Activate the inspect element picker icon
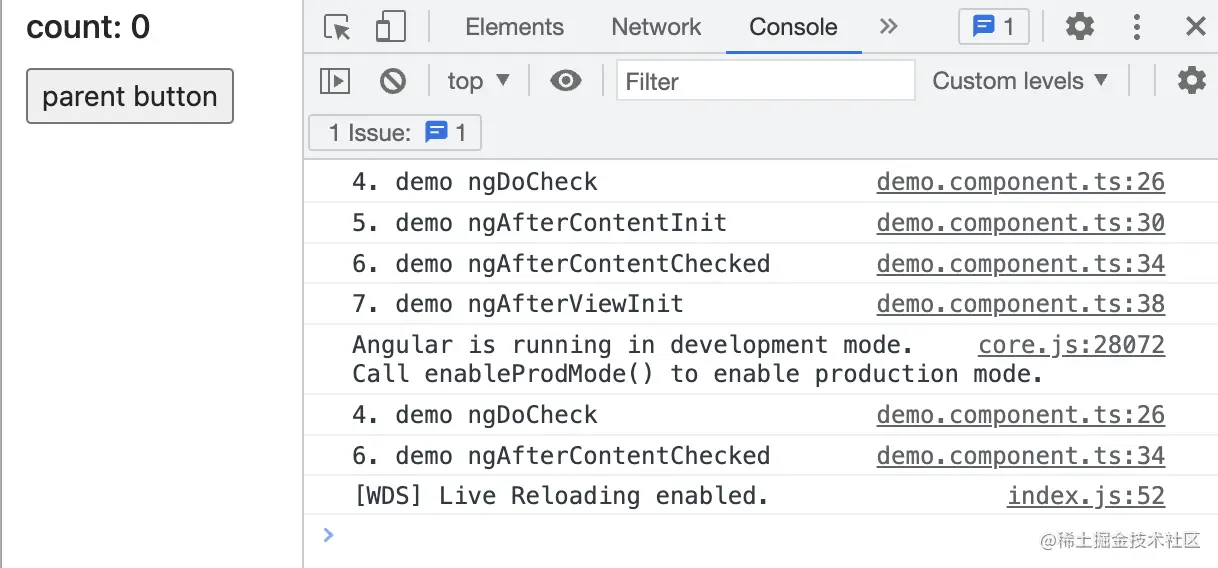This screenshot has width=1218, height=568. tap(338, 27)
